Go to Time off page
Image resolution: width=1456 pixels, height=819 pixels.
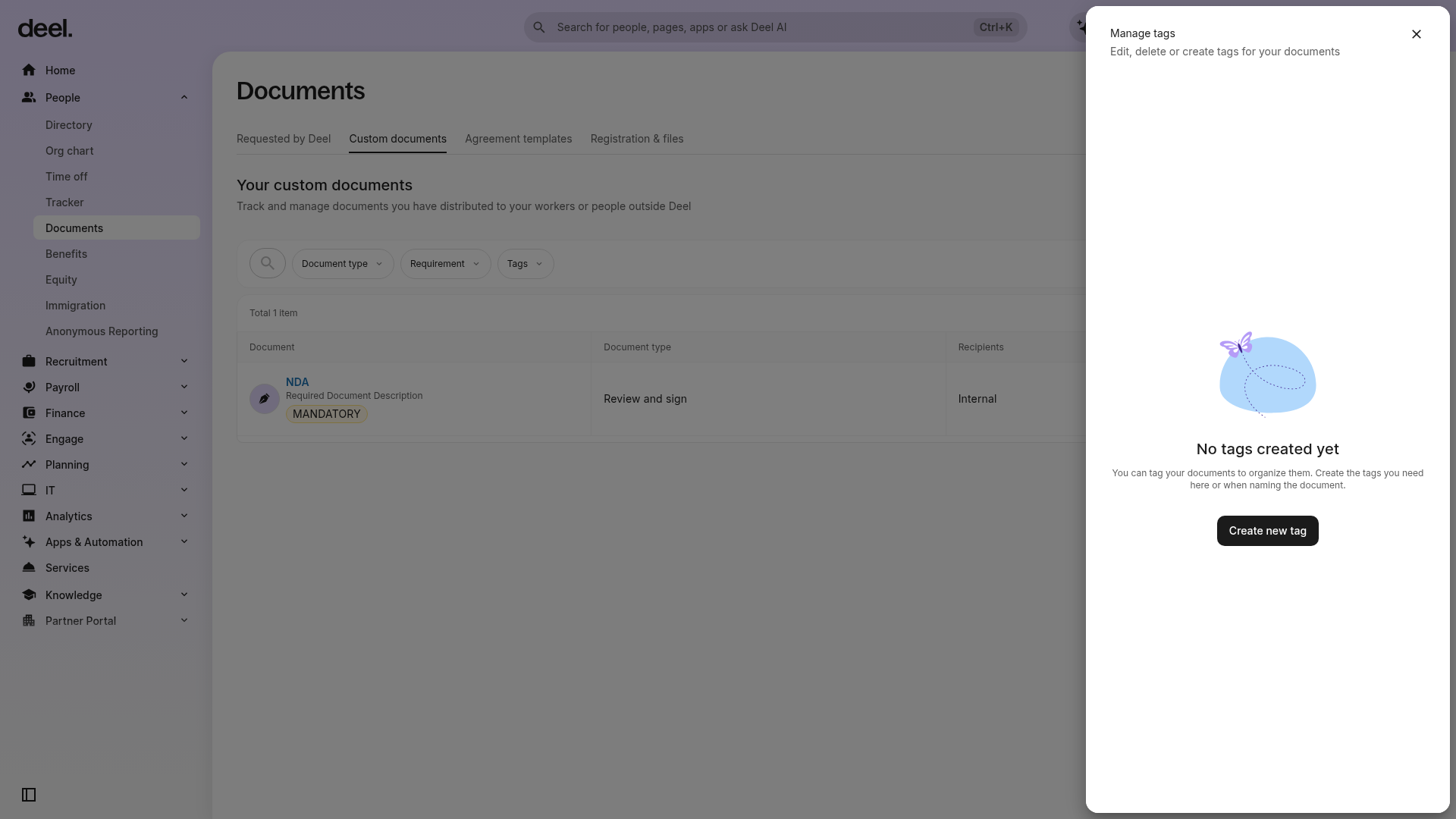117,177
